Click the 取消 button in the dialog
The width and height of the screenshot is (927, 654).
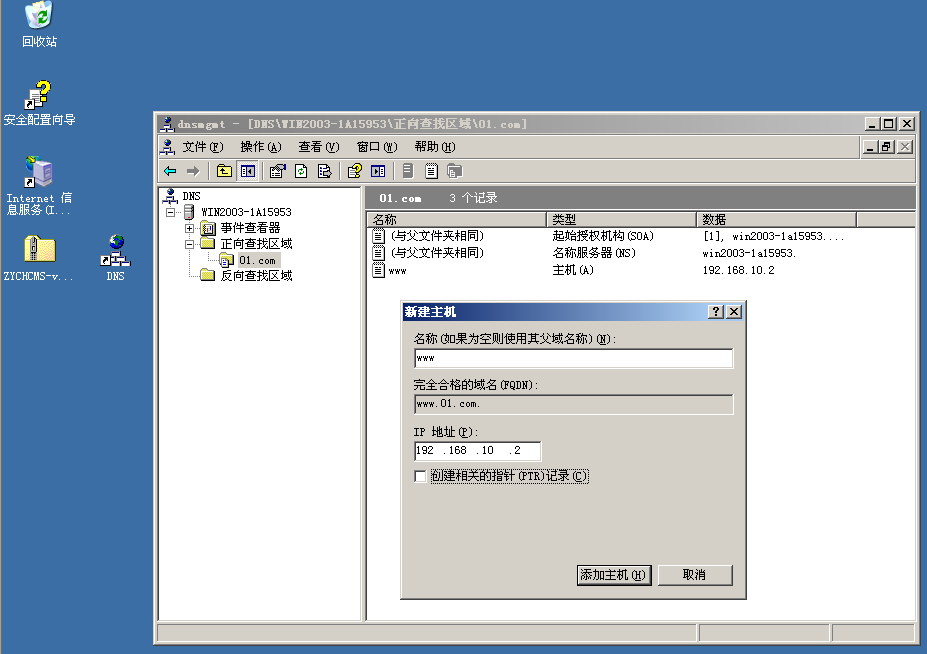[694, 575]
